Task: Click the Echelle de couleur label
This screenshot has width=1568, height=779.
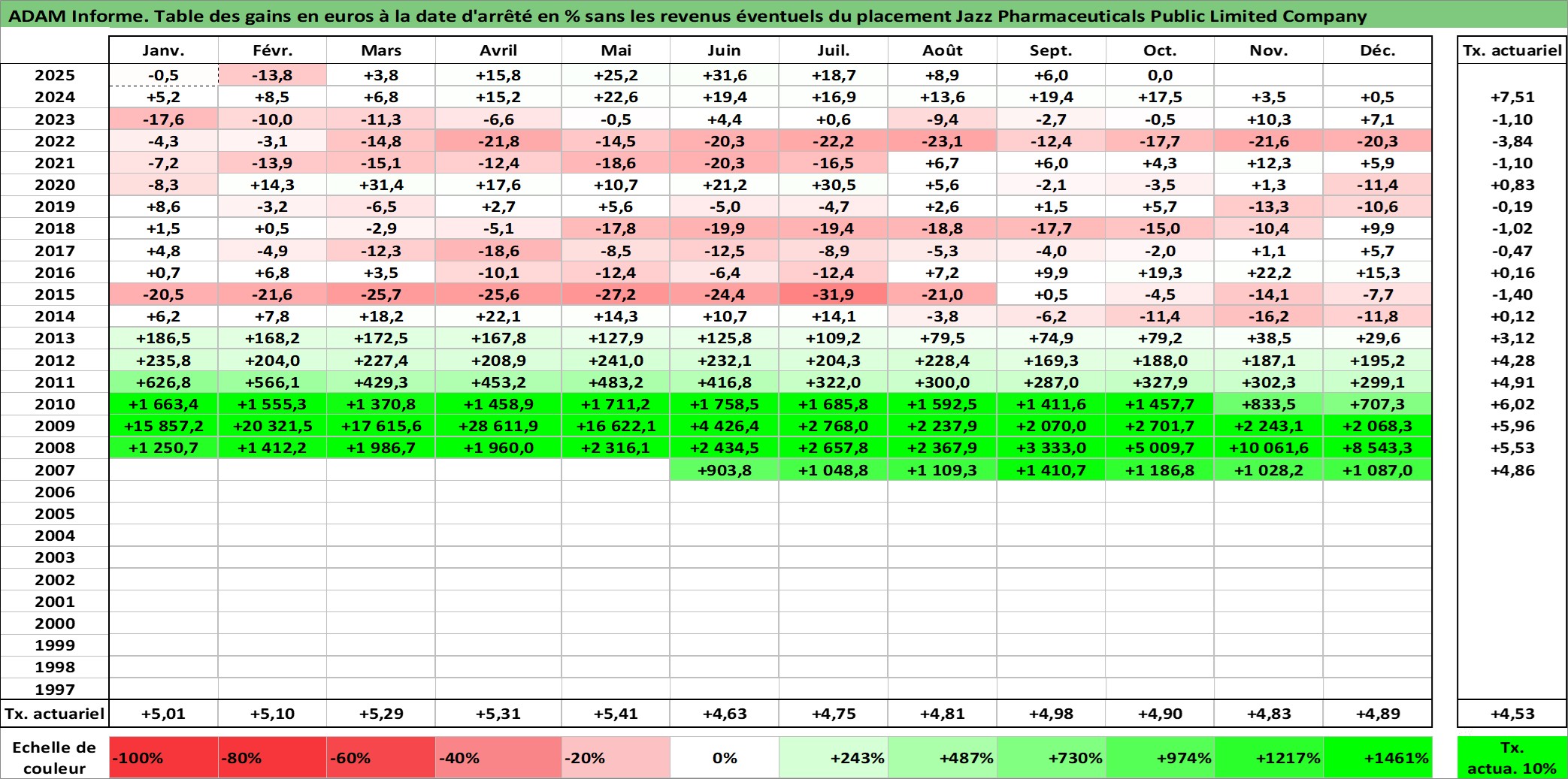Action: pyautogui.click(x=54, y=757)
